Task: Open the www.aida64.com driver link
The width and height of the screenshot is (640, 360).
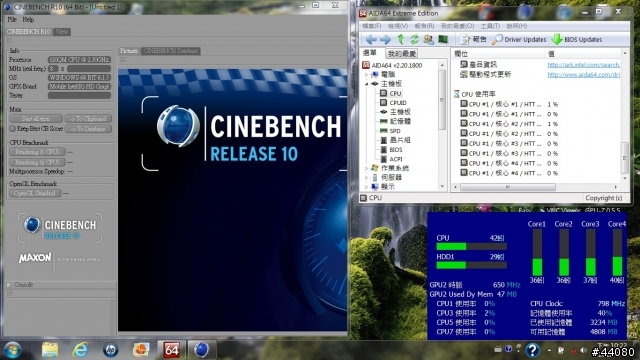Action: [583, 74]
